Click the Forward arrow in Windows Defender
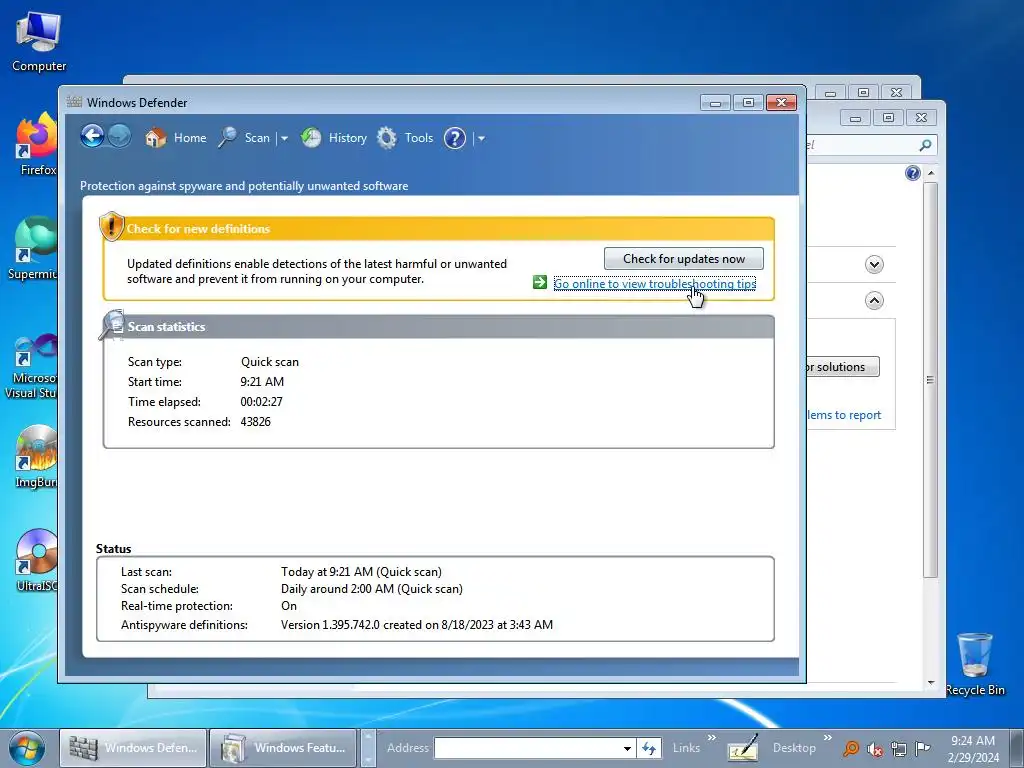The image size is (1024, 768). click(x=120, y=136)
